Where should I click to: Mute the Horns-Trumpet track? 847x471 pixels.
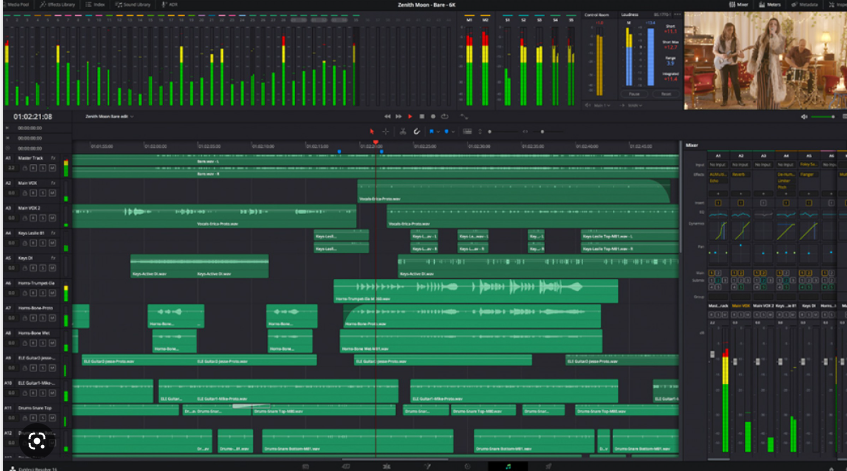pos(52,293)
